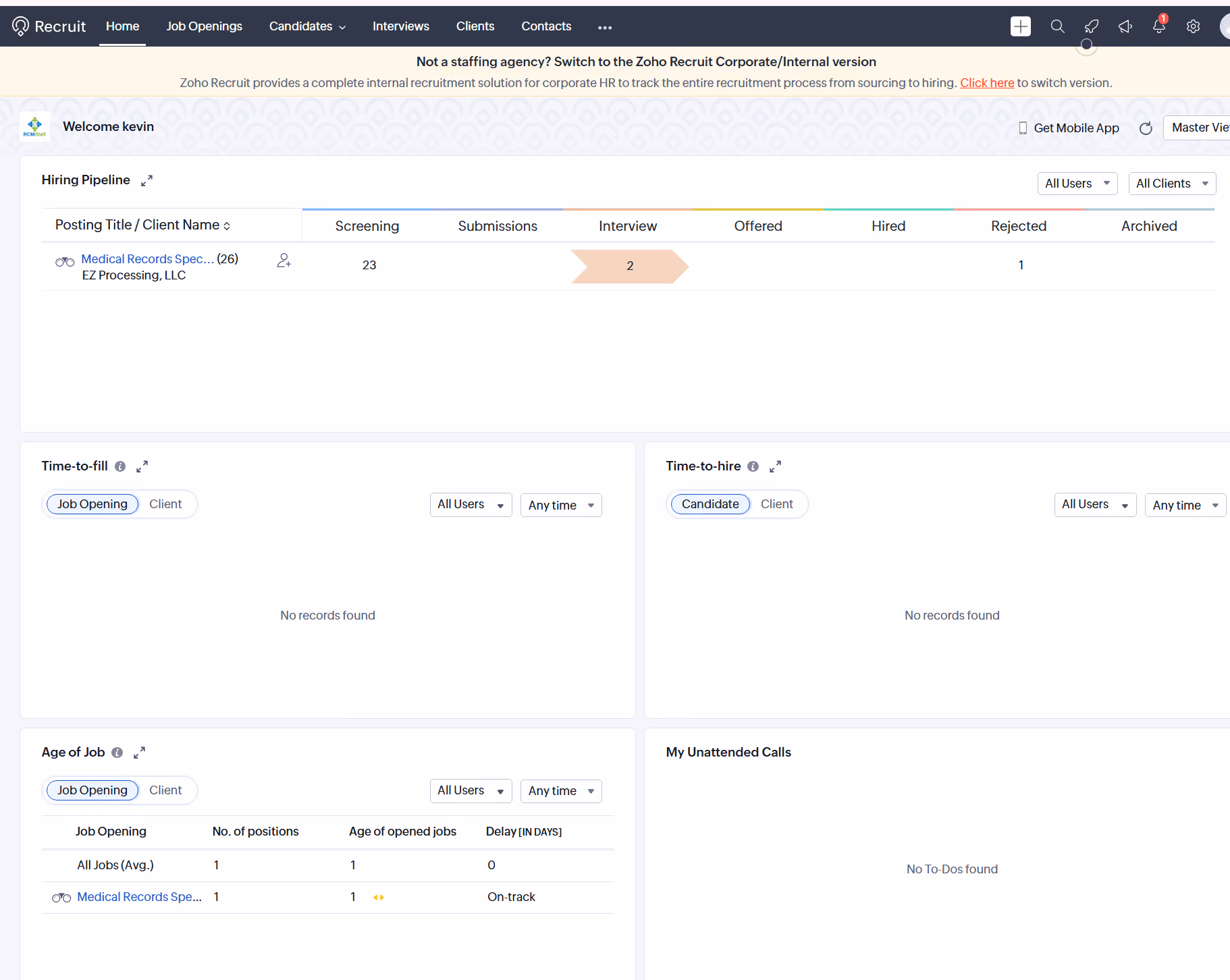Open the Candidates menu
This screenshot has width=1230, height=980.
pyautogui.click(x=307, y=26)
